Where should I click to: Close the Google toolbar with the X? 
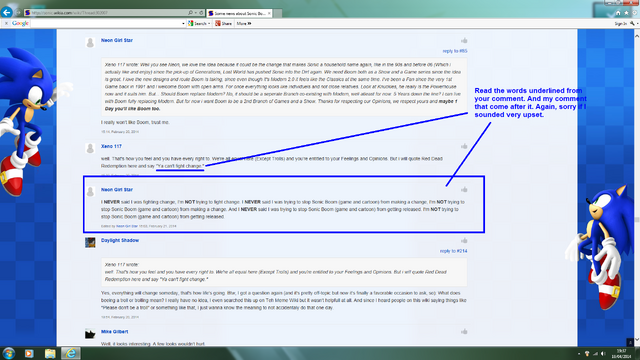6,24
